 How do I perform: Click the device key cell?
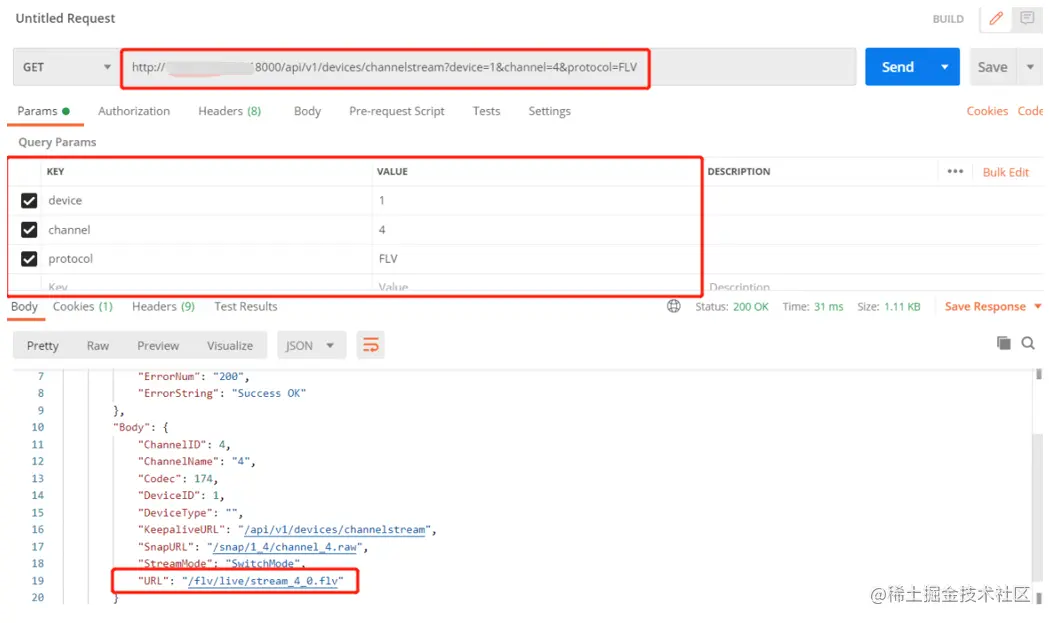(206, 200)
